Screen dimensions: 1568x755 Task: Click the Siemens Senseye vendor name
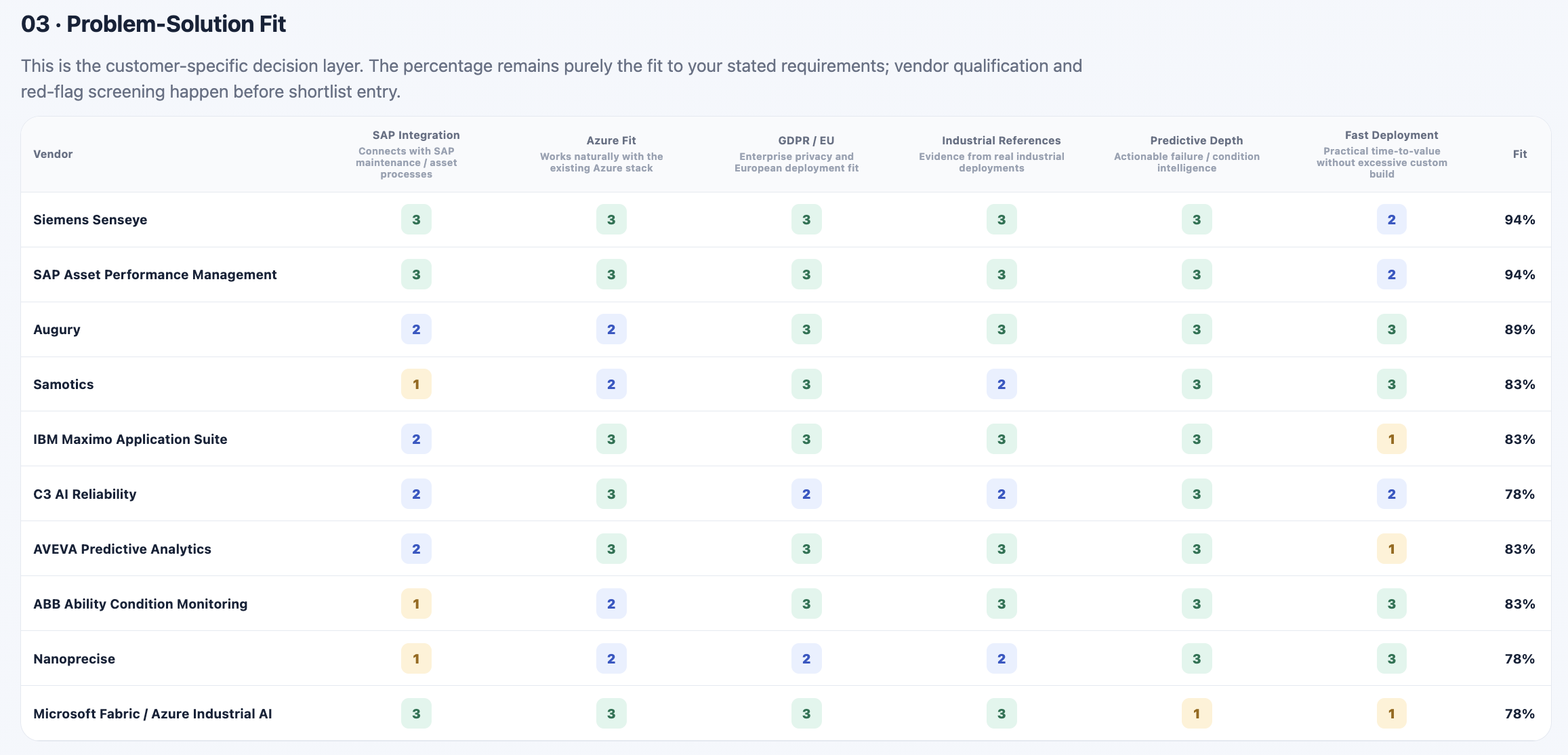pyautogui.click(x=90, y=220)
